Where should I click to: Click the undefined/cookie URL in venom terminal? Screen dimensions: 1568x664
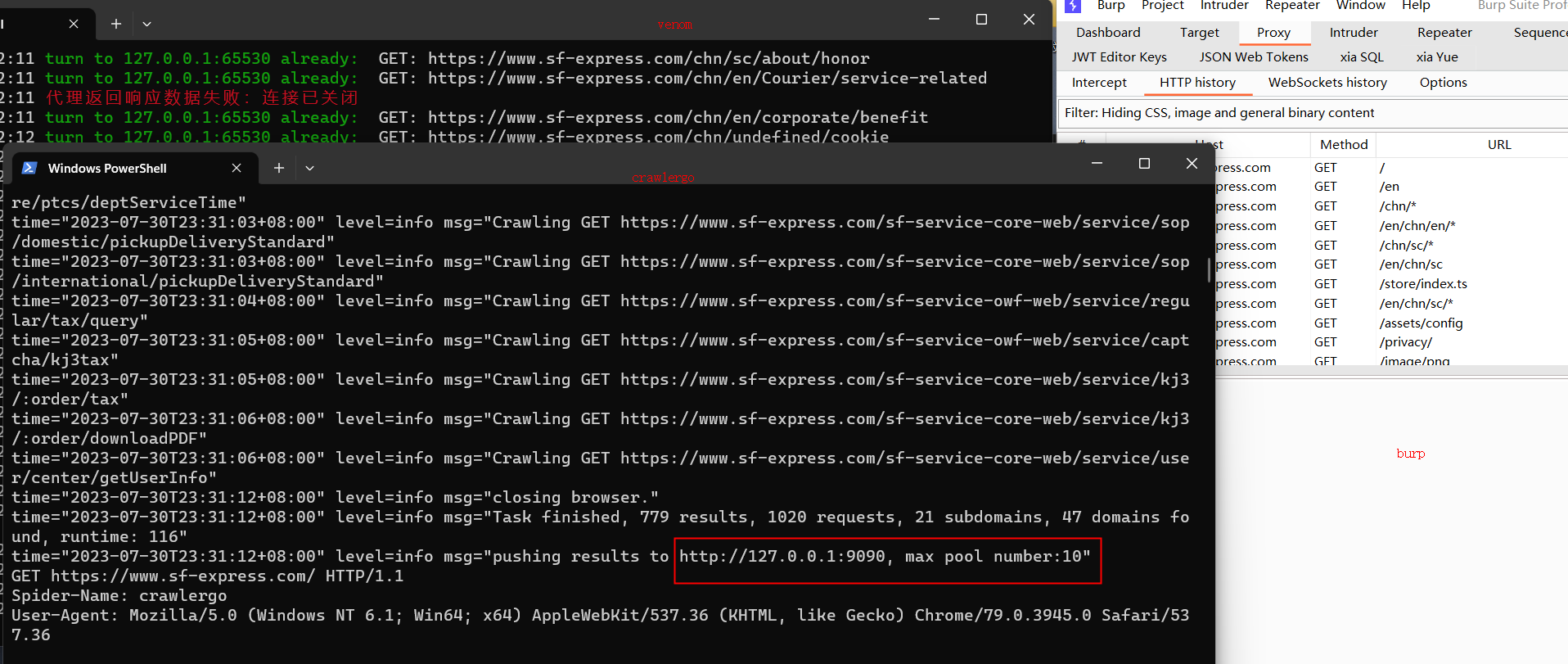pos(658,137)
